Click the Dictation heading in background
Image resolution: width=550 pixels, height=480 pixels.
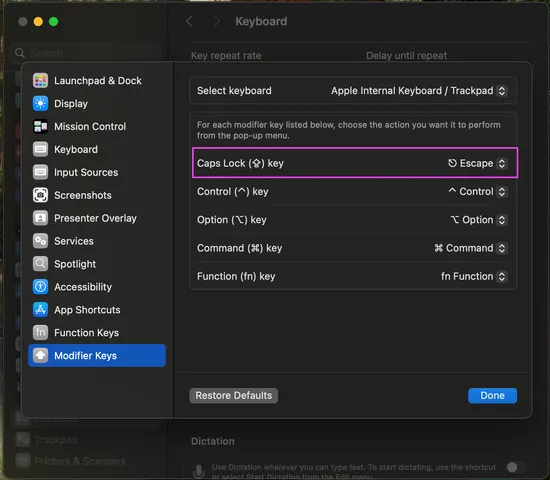coord(213,441)
